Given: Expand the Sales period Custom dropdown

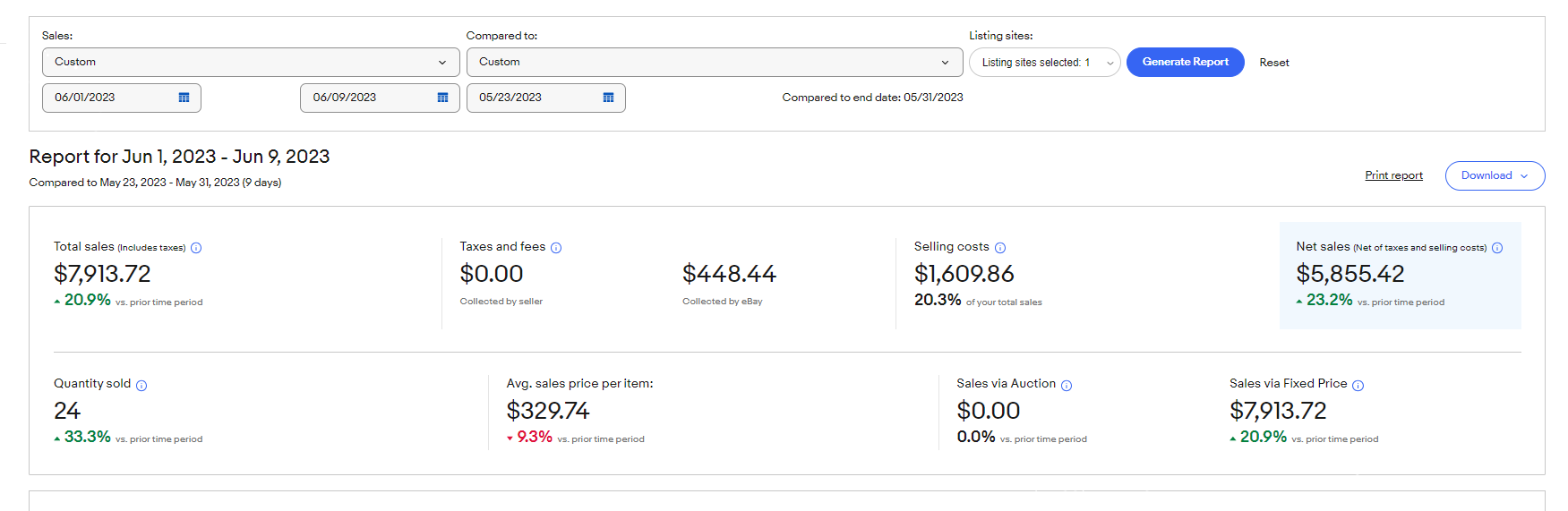Looking at the screenshot, I should point(251,62).
